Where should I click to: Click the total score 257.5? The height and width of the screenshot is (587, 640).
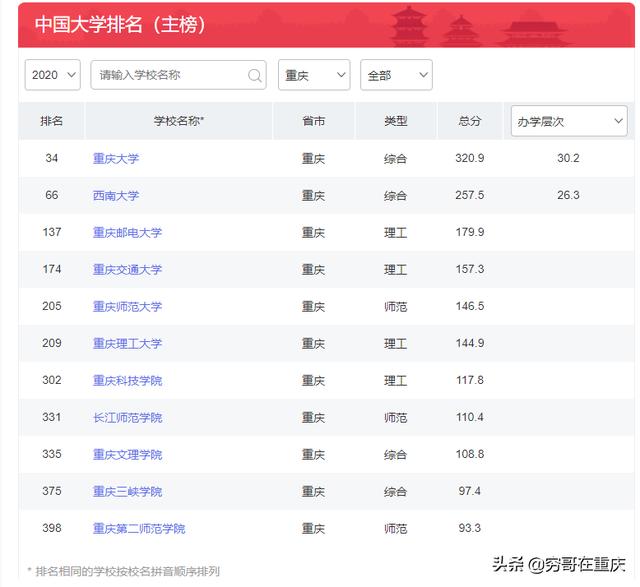click(x=470, y=195)
